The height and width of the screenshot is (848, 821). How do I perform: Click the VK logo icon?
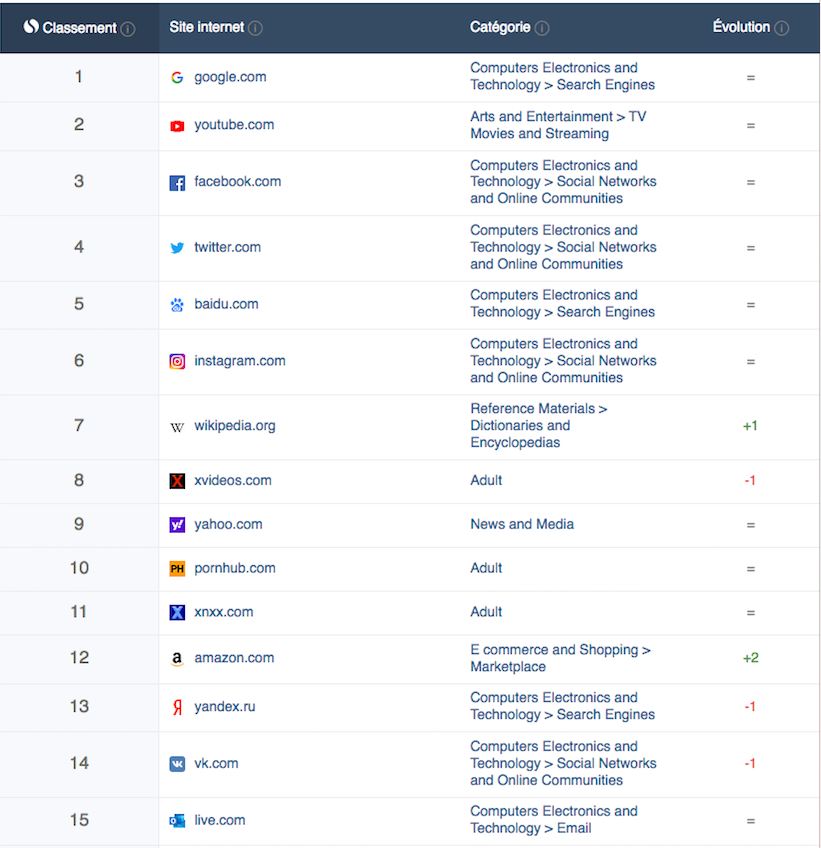click(177, 764)
